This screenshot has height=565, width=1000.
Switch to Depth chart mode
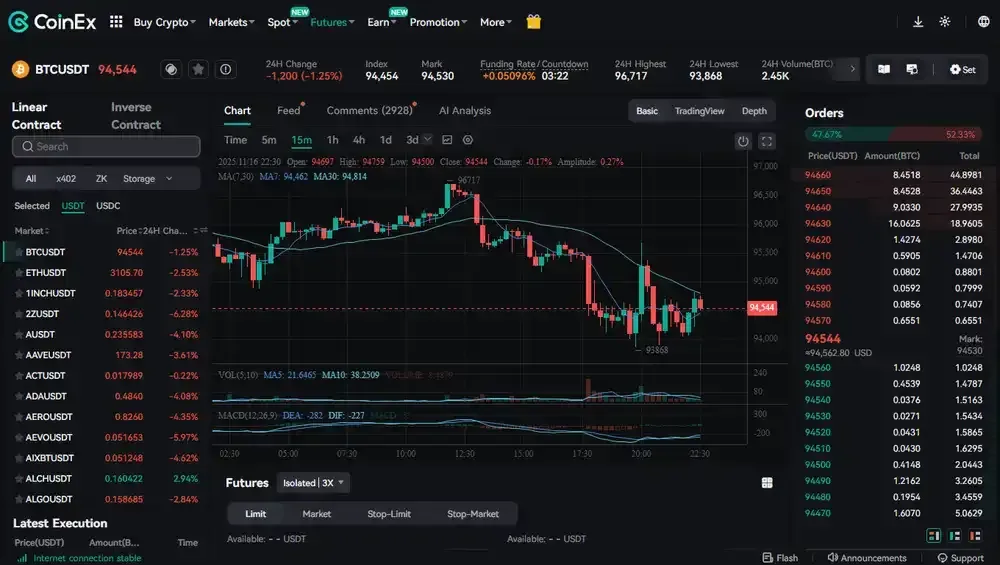pyautogui.click(x=754, y=111)
